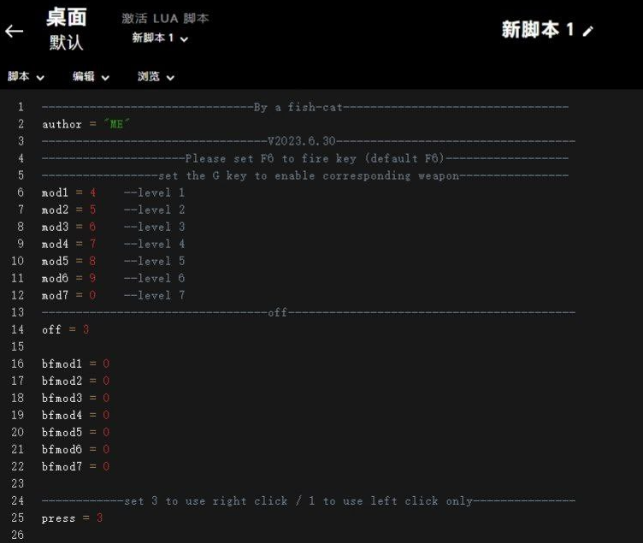643x543 pixels.
Task: Click the bfmod3 = 0 line
Action: (x=75, y=398)
